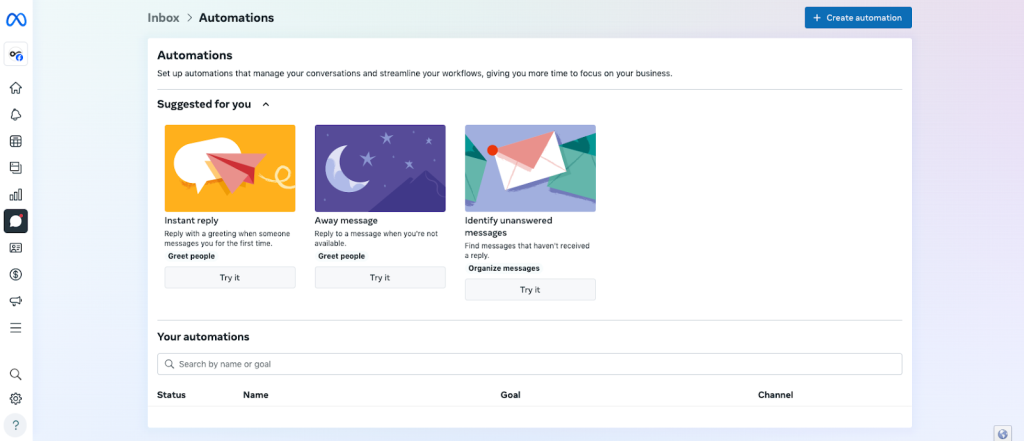Click the Search magnifier in sidebar

coord(16,374)
